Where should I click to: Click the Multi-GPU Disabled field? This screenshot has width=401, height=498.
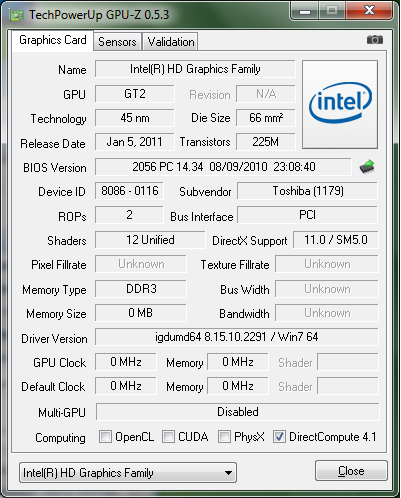[x=238, y=412]
